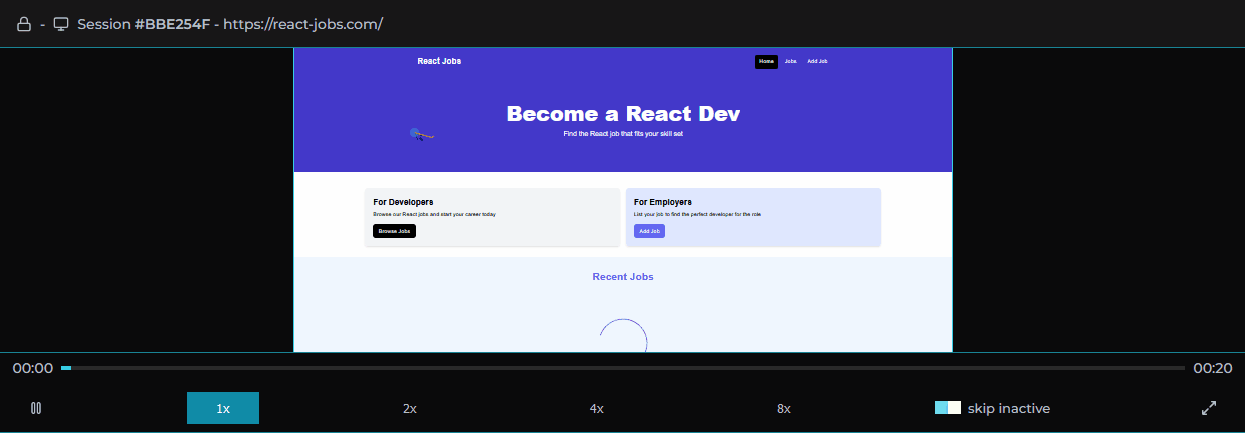Click the Recent Jobs heading

[622, 277]
